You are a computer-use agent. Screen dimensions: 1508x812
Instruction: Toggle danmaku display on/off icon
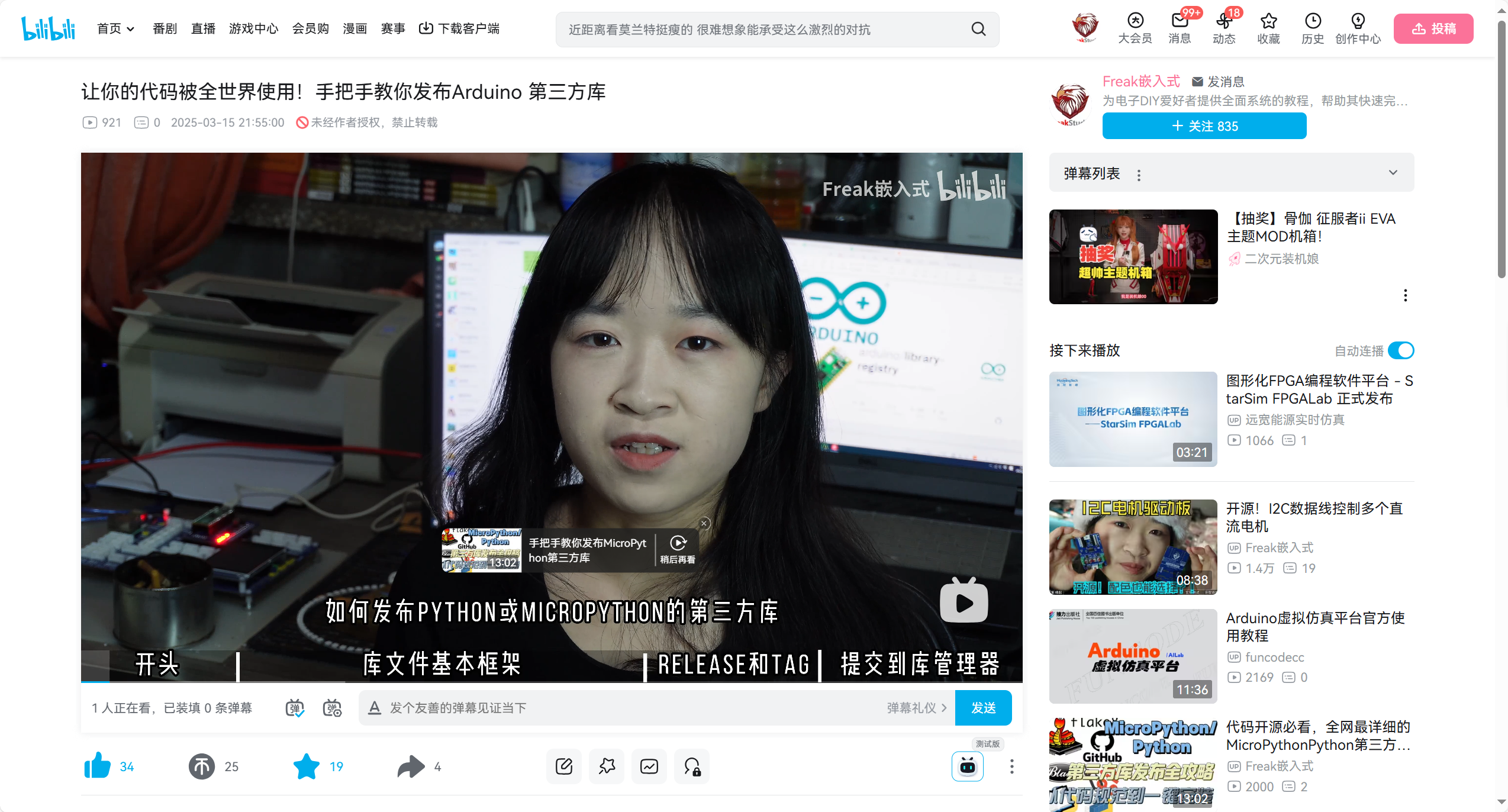[x=295, y=708]
